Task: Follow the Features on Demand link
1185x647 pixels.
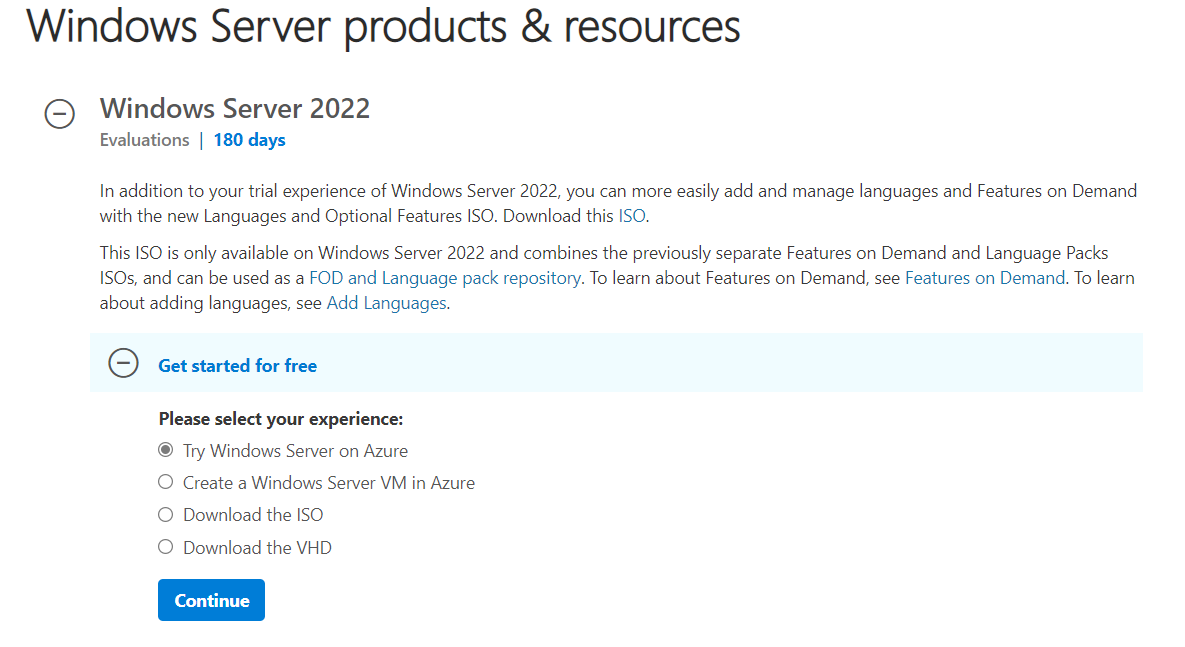Action: 985,278
